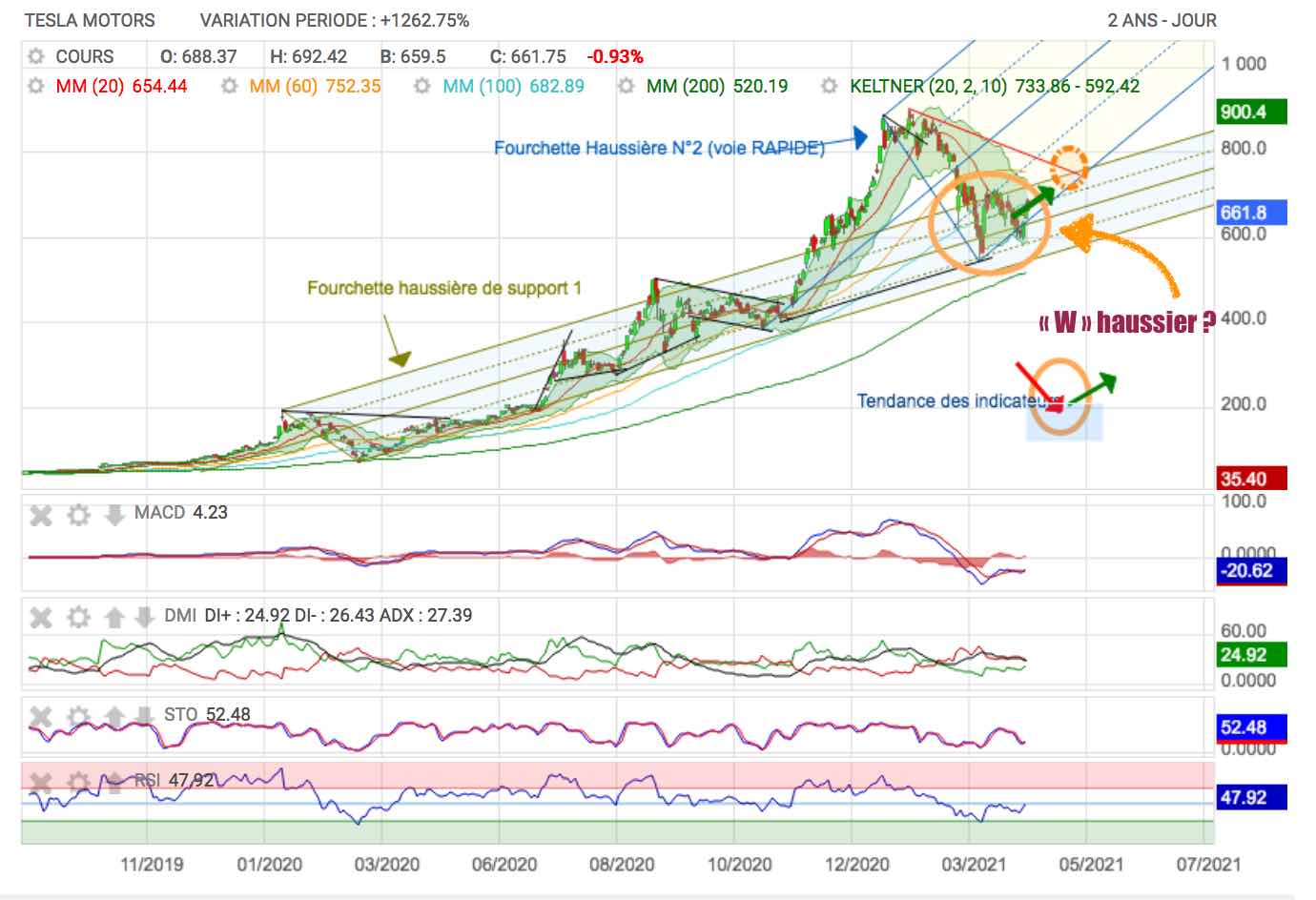The height and width of the screenshot is (900, 1316).
Task: Open settings gear for MM (60)
Action: [x=229, y=86]
